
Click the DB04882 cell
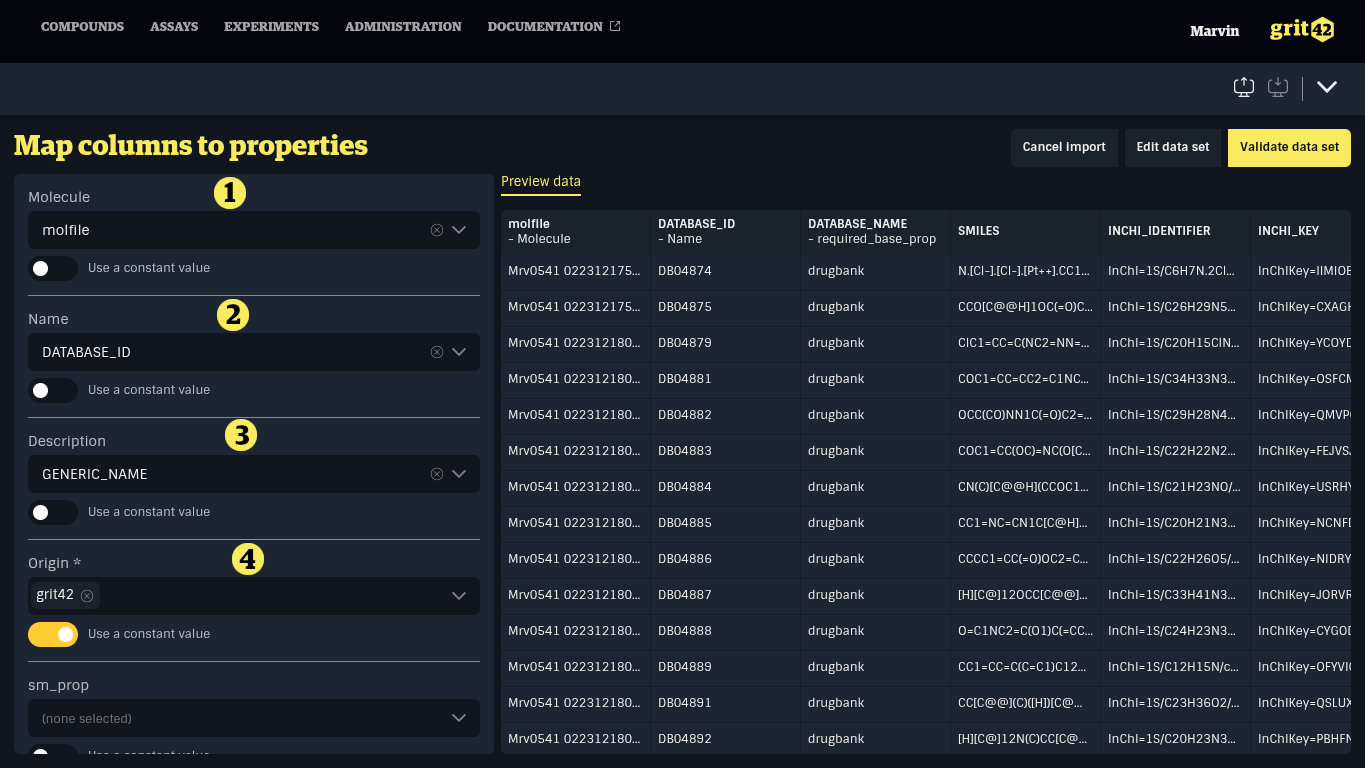pyautogui.click(x=726, y=415)
